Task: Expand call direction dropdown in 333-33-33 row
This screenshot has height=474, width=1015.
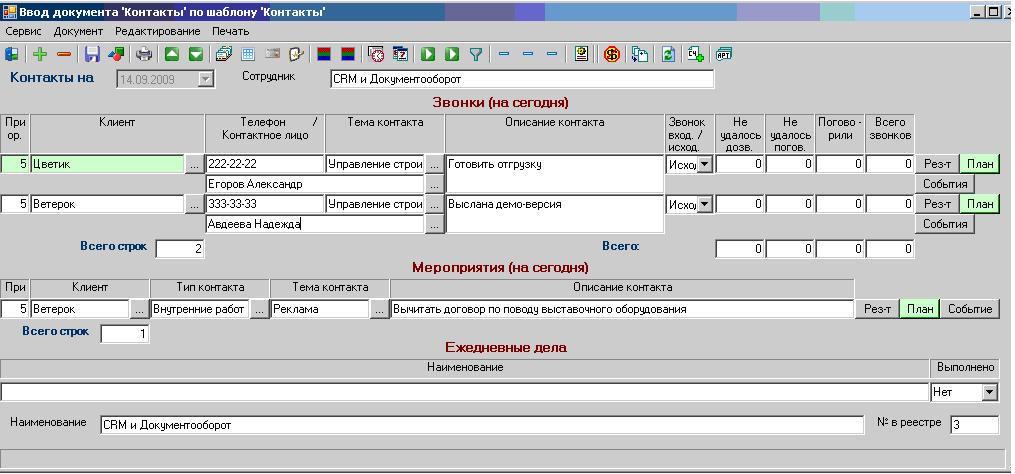Action: pos(705,205)
